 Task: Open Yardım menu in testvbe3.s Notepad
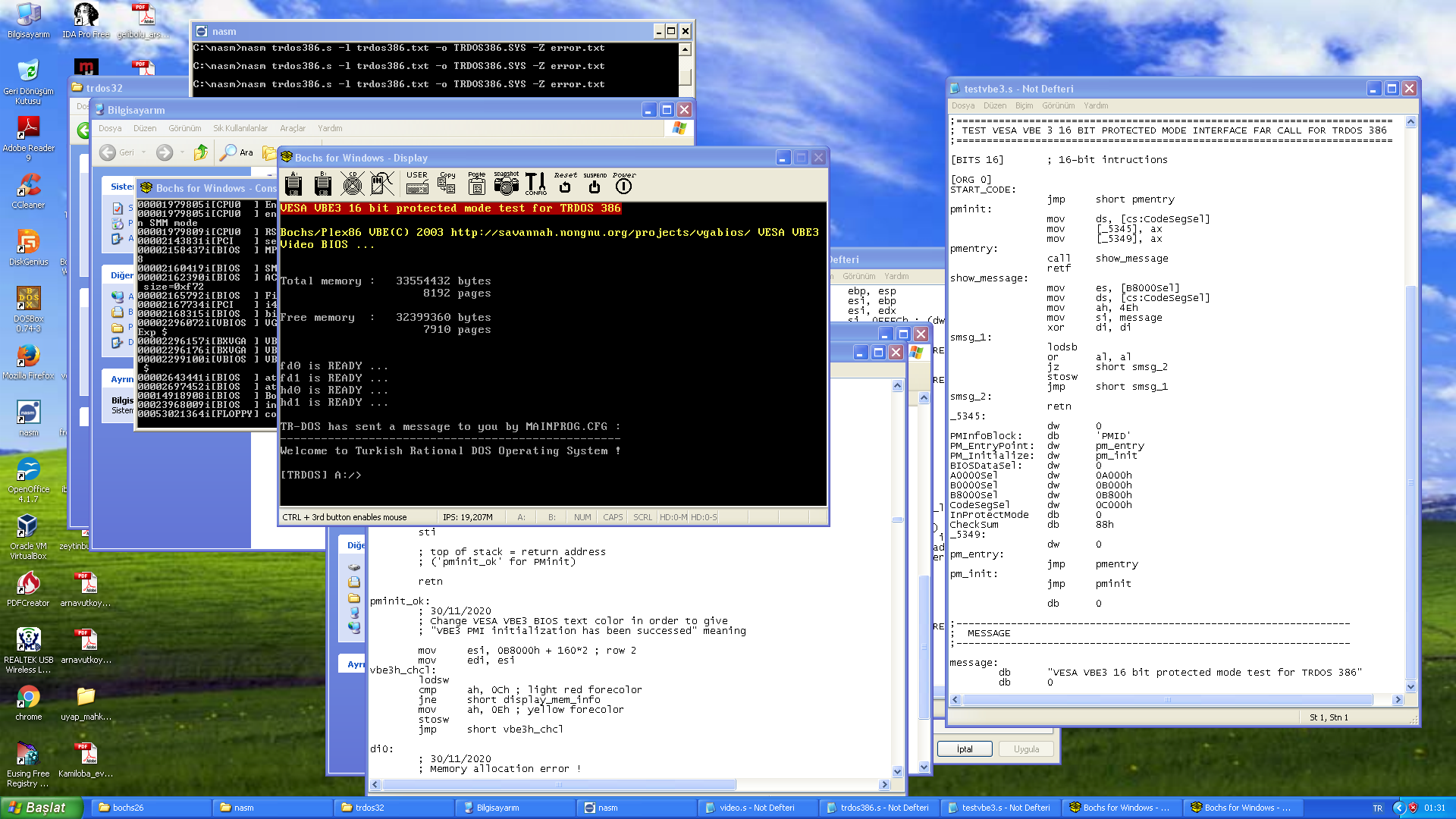1096,106
